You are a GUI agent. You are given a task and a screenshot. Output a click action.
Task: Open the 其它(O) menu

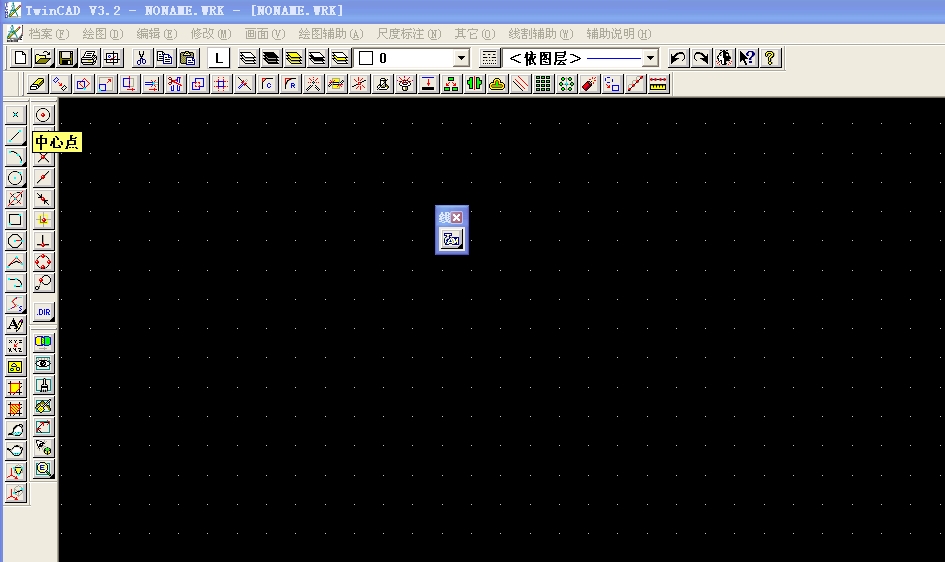475,34
